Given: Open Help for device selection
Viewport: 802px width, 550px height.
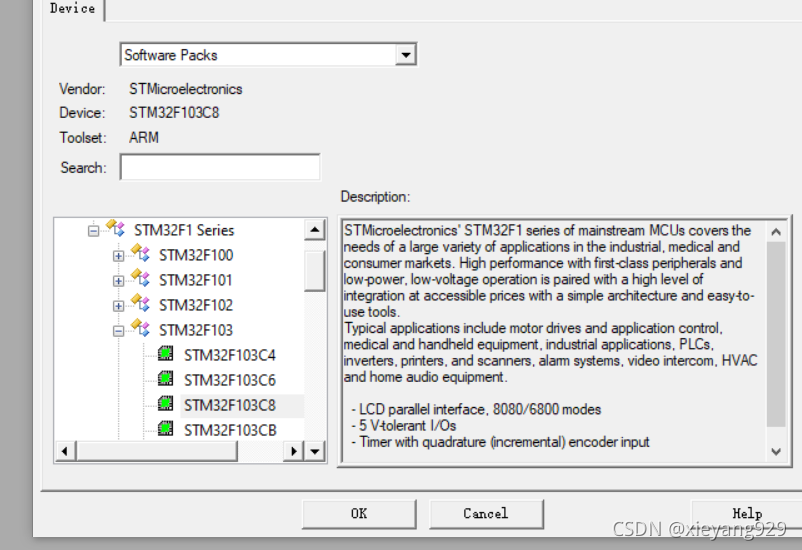Looking at the screenshot, I should pos(747,514).
